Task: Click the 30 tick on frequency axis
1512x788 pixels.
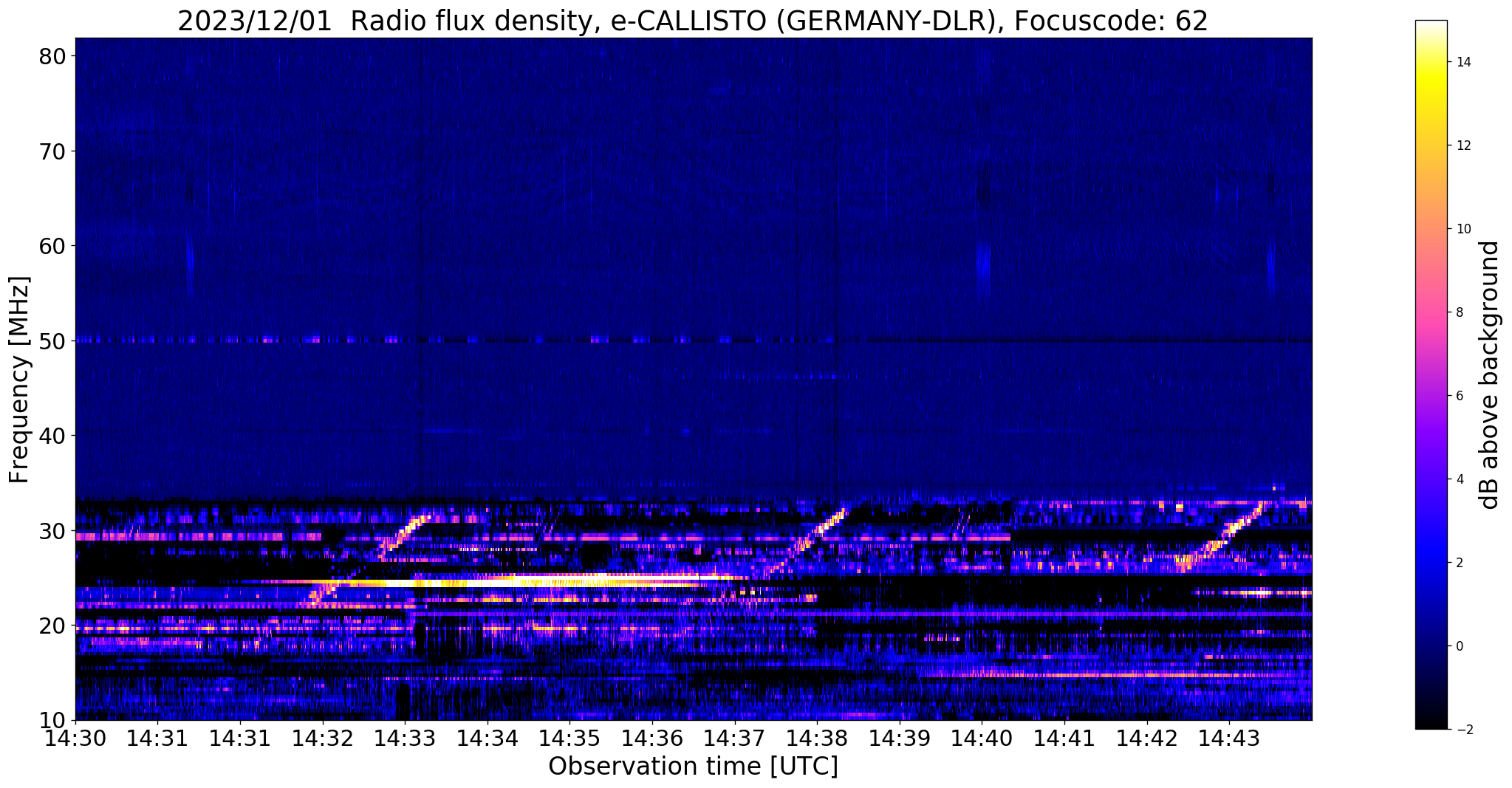Action: 54,530
